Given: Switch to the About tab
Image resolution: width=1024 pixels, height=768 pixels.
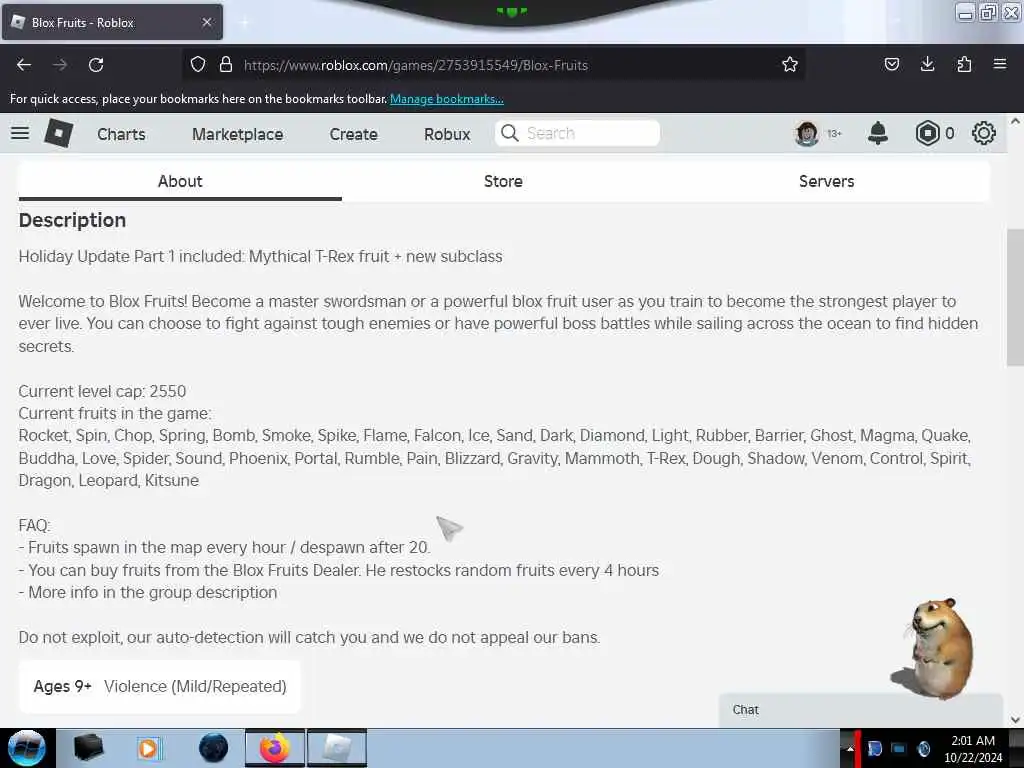Looking at the screenshot, I should click(180, 182).
